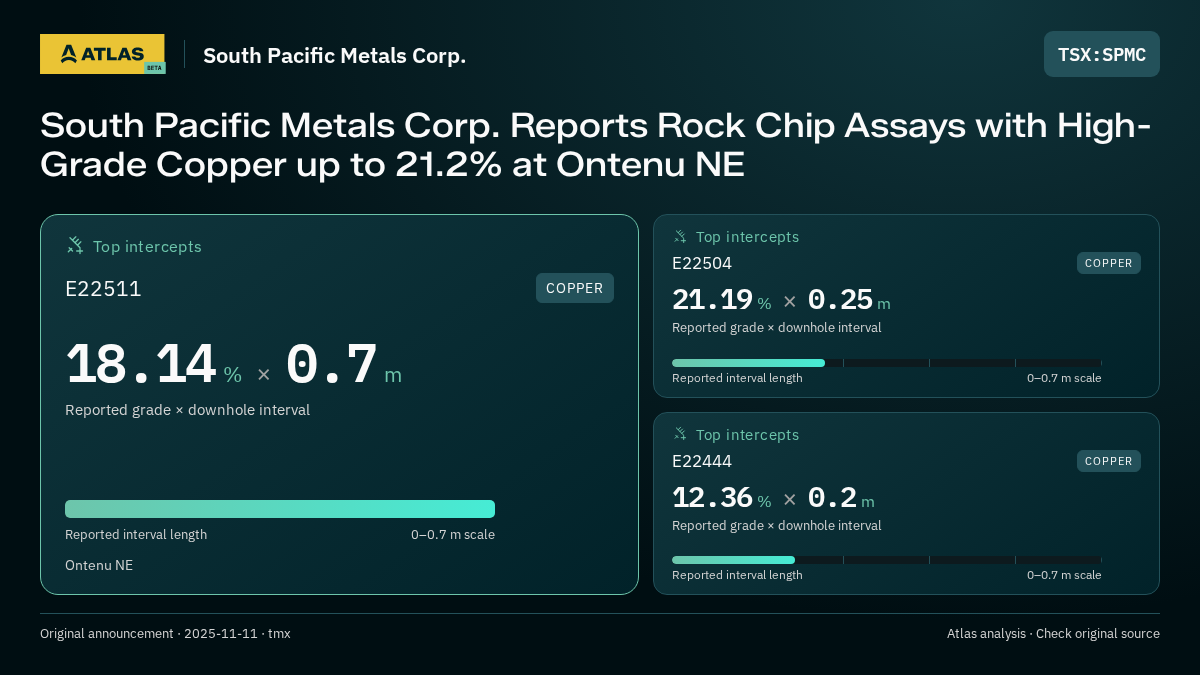Click the Top intercepts label on the E22444 card
Image resolution: width=1200 pixels, height=675 pixels.
[x=747, y=435]
